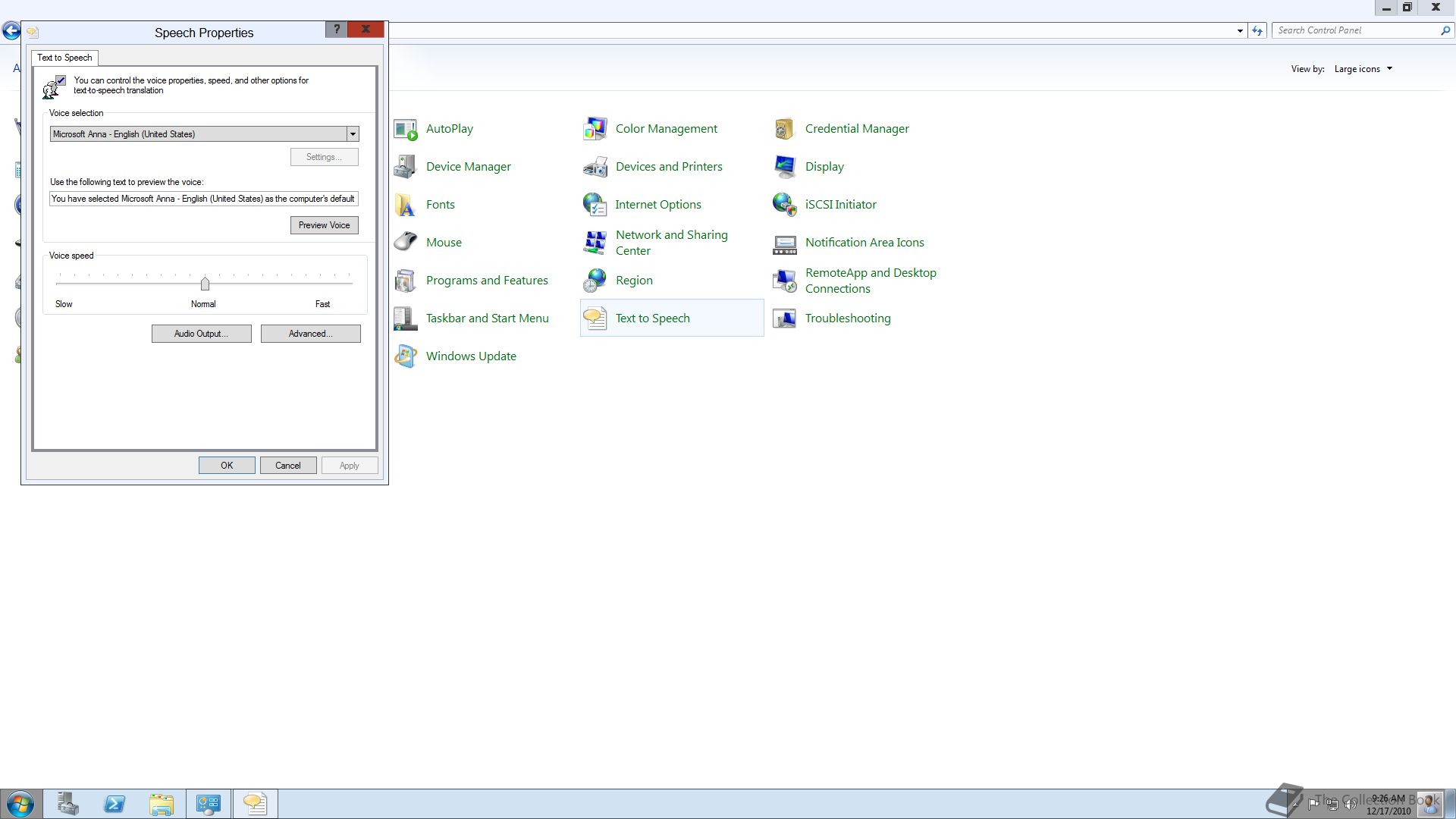This screenshot has height=819, width=1456.
Task: Click the Preview Voice button
Action: pyautogui.click(x=325, y=225)
